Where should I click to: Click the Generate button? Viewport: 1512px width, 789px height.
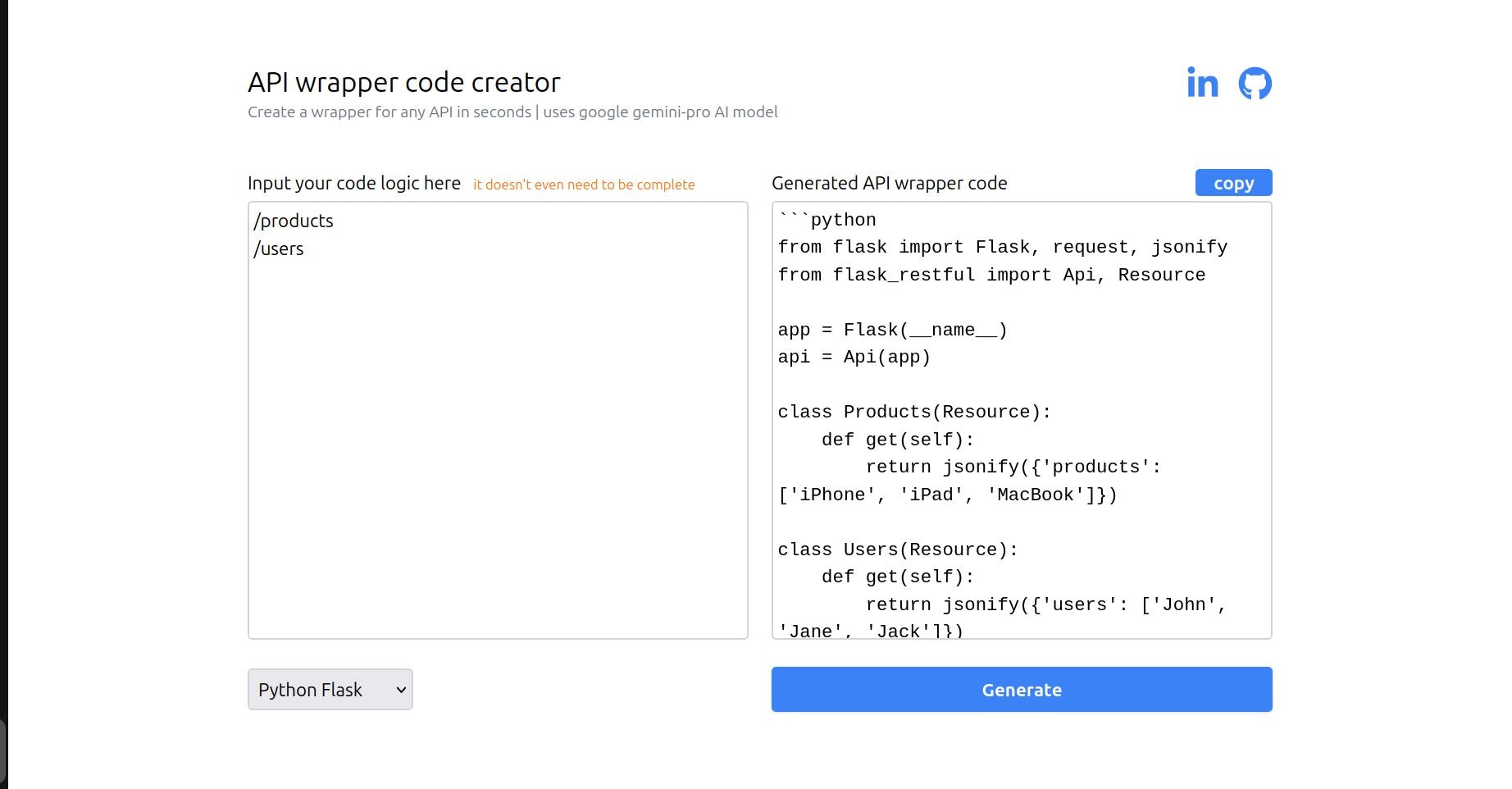[1022, 689]
